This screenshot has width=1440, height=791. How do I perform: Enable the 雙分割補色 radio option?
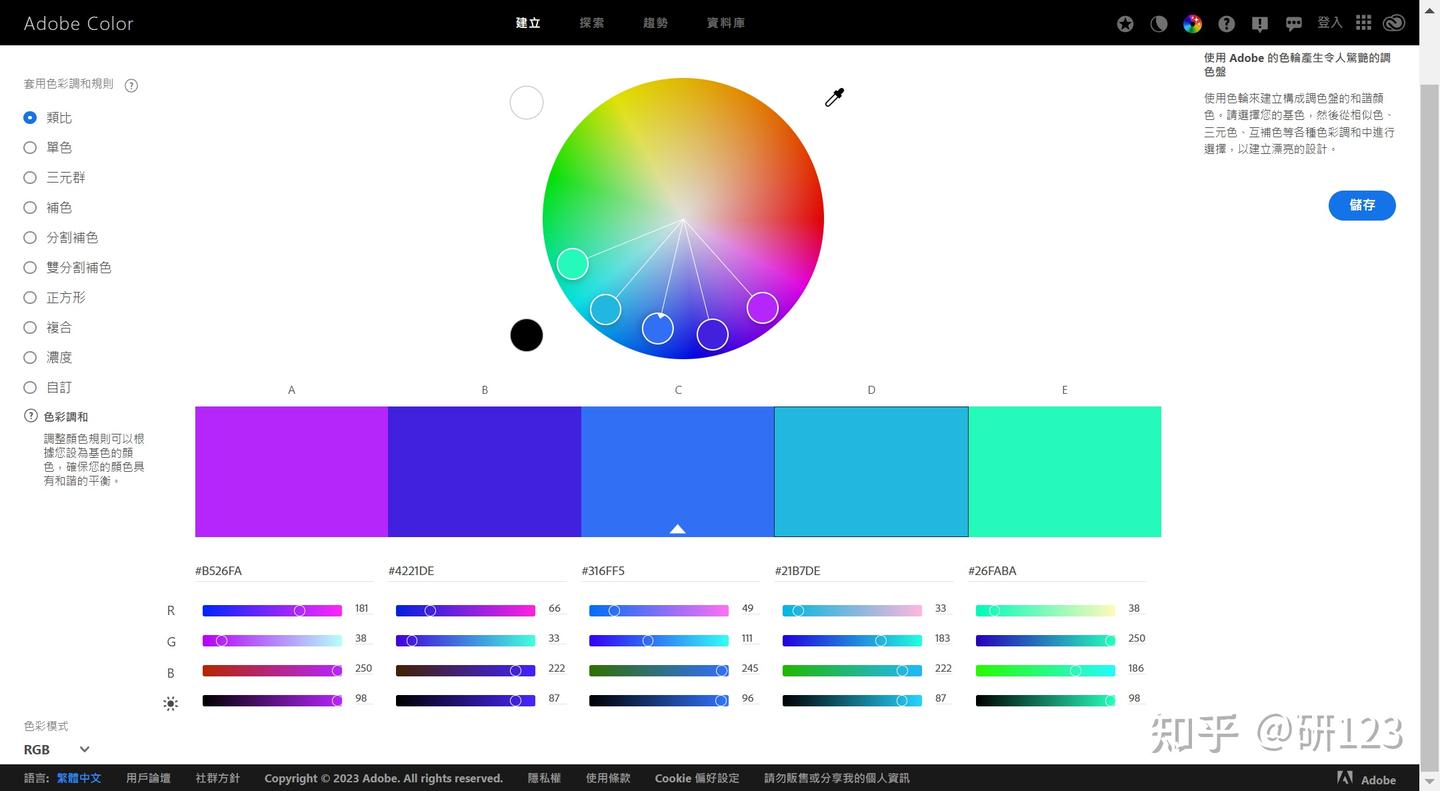click(x=67, y=268)
